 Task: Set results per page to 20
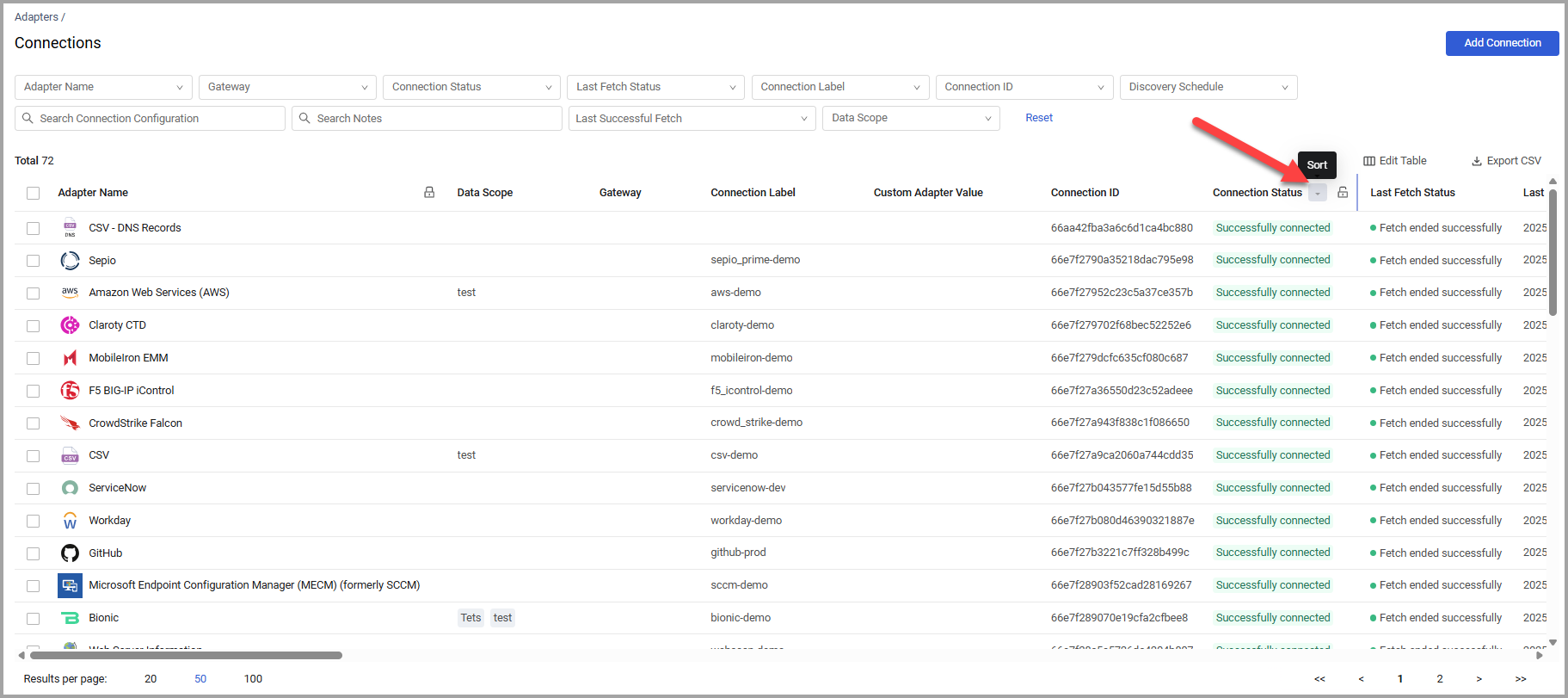[x=151, y=679]
